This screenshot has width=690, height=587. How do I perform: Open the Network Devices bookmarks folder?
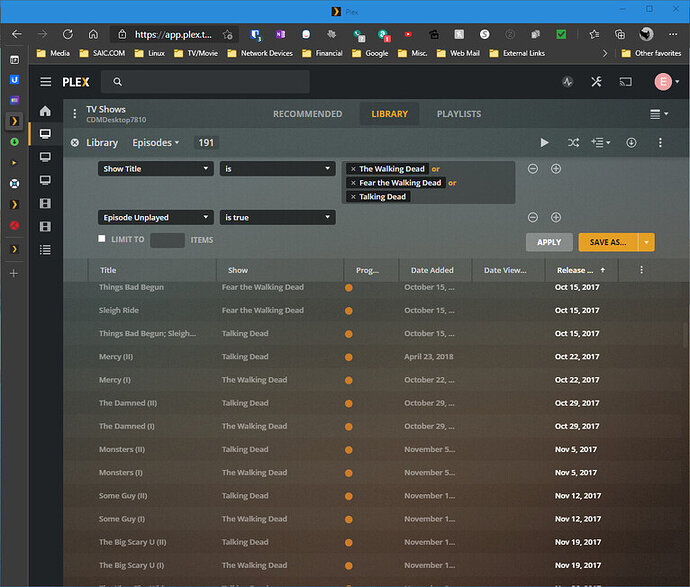pos(260,53)
